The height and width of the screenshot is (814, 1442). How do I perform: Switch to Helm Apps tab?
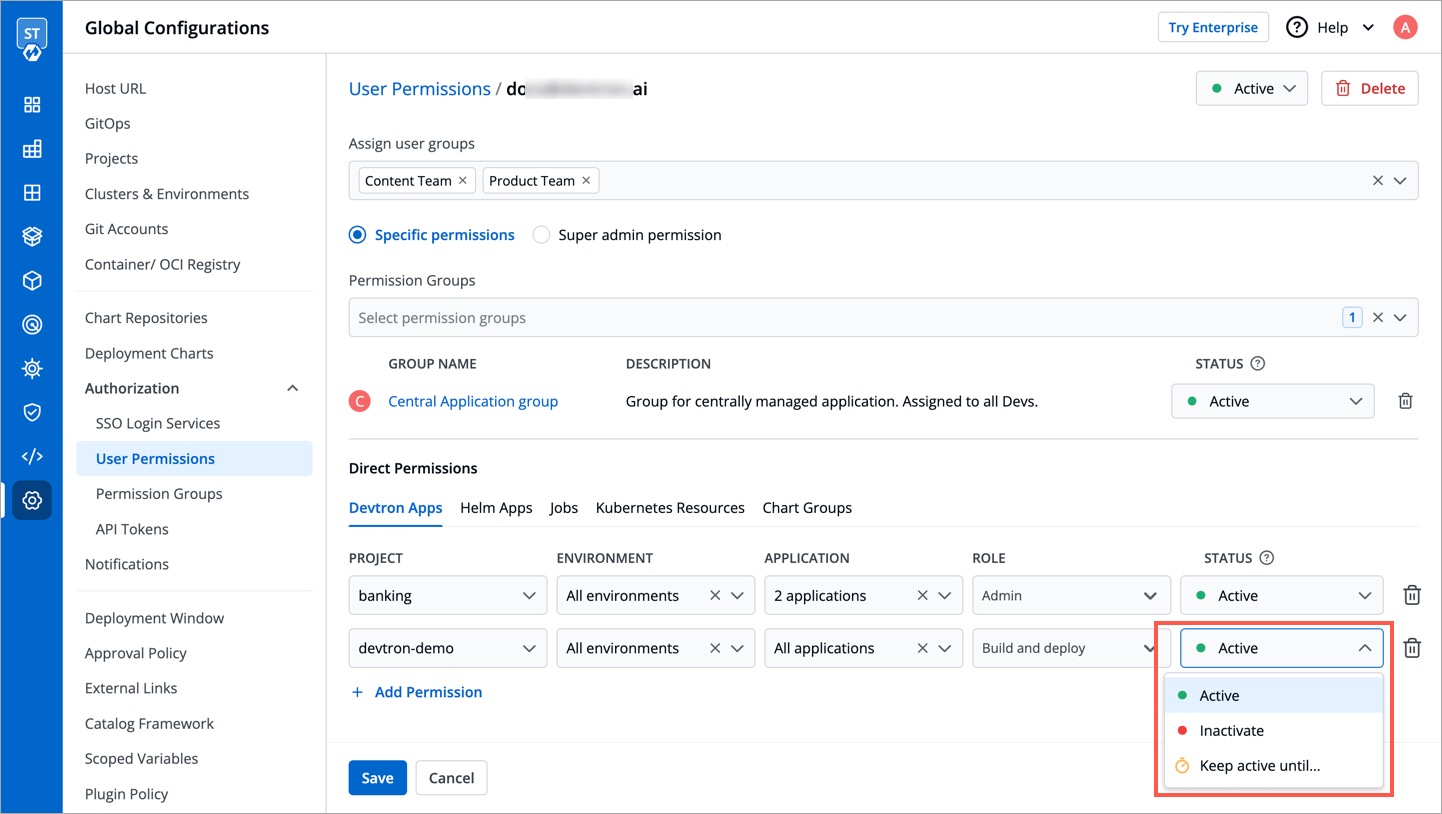pyautogui.click(x=496, y=508)
